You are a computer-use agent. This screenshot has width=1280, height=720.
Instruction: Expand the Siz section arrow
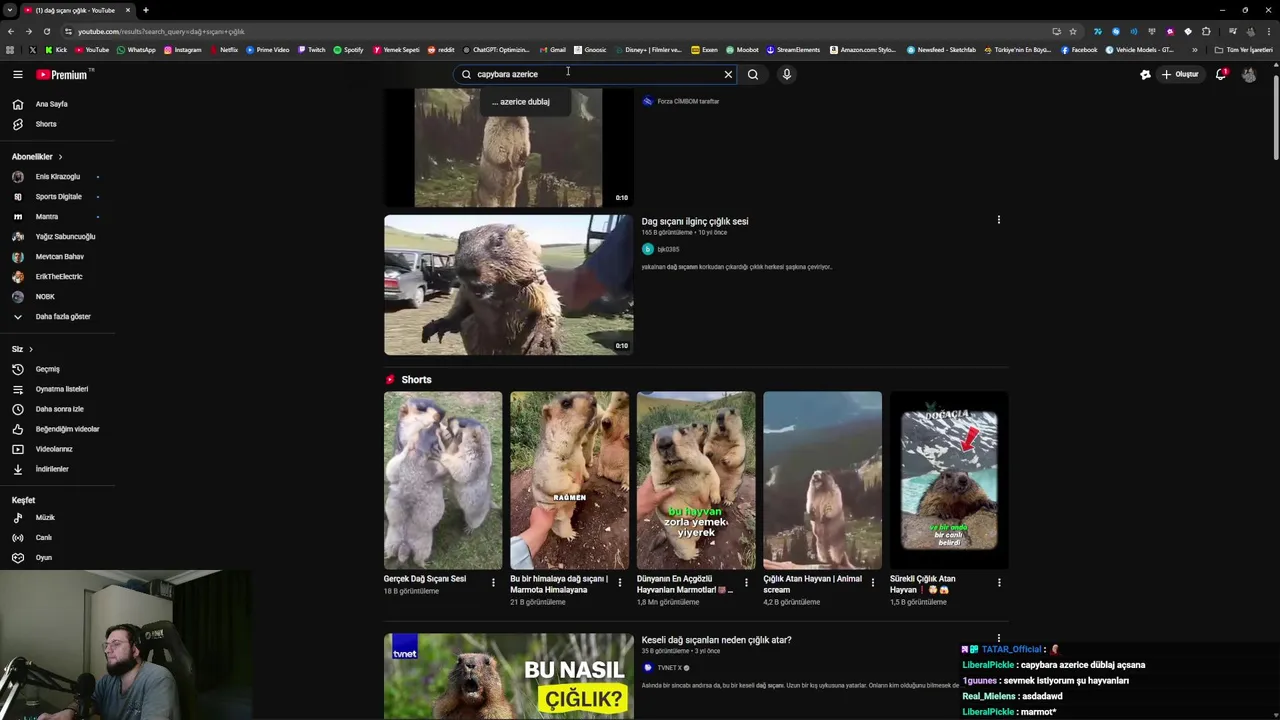[31, 349]
